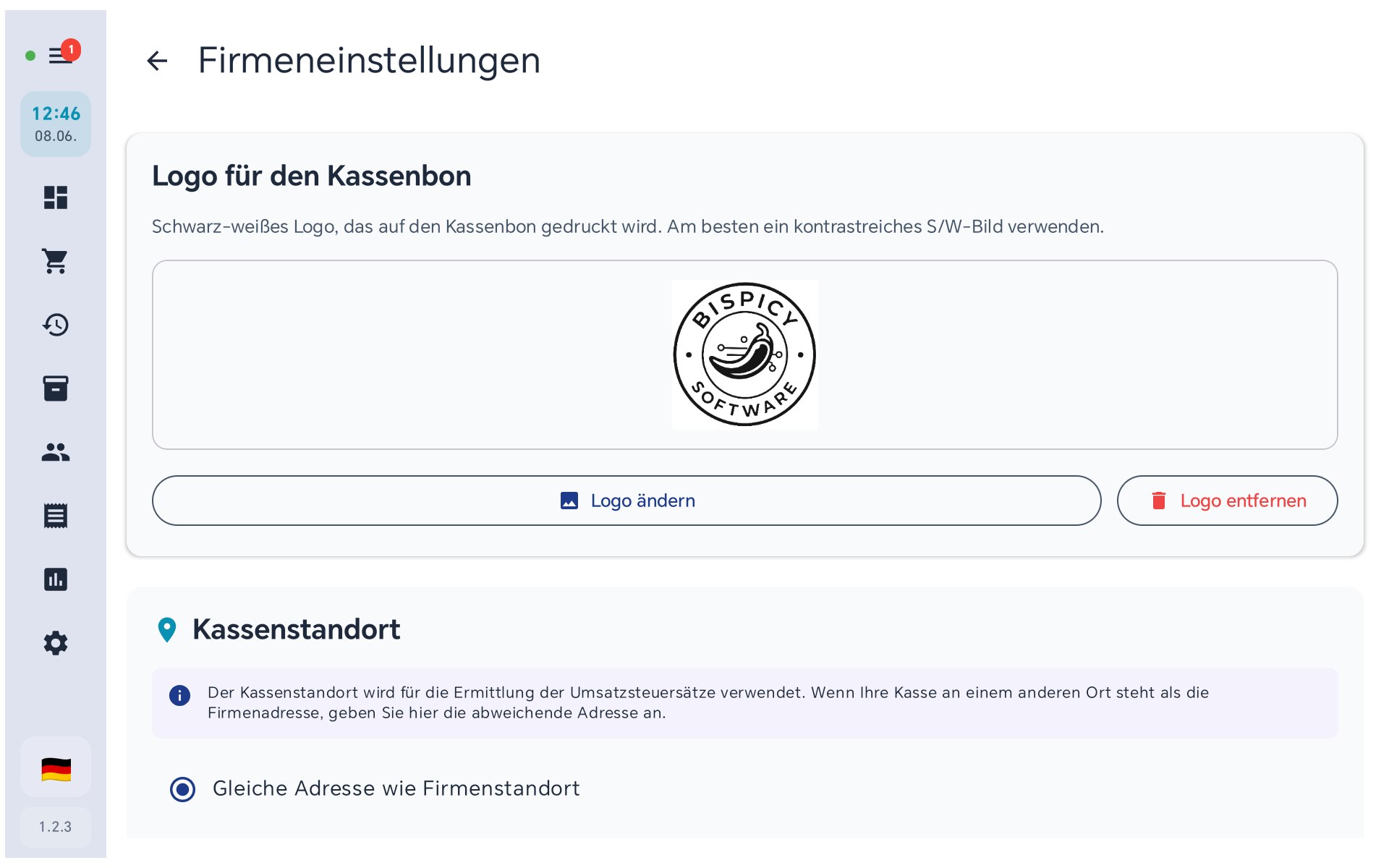Open the statistics bar chart icon

[56, 579]
